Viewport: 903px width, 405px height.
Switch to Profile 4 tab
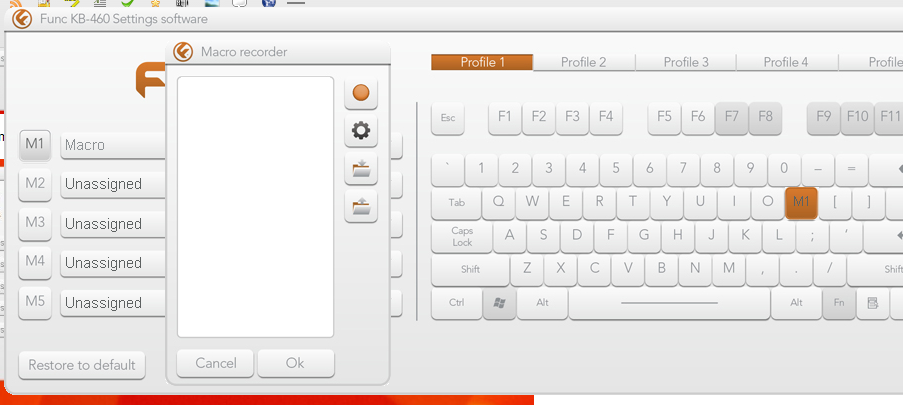787,62
